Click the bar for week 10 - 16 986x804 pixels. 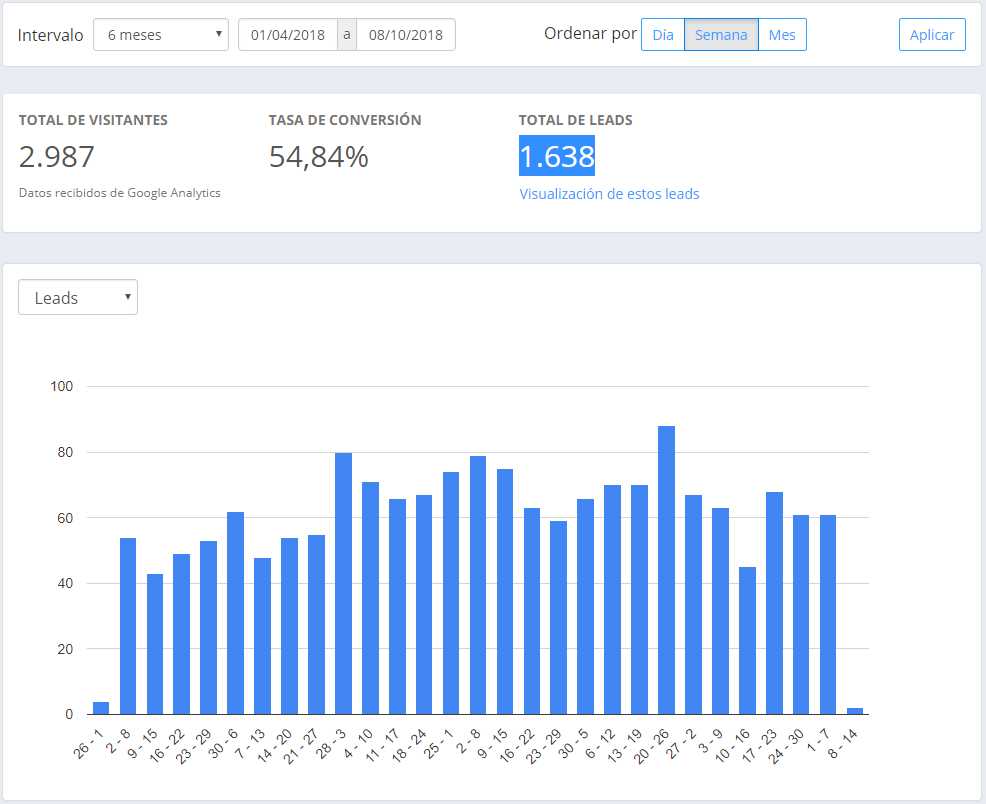(x=747, y=640)
